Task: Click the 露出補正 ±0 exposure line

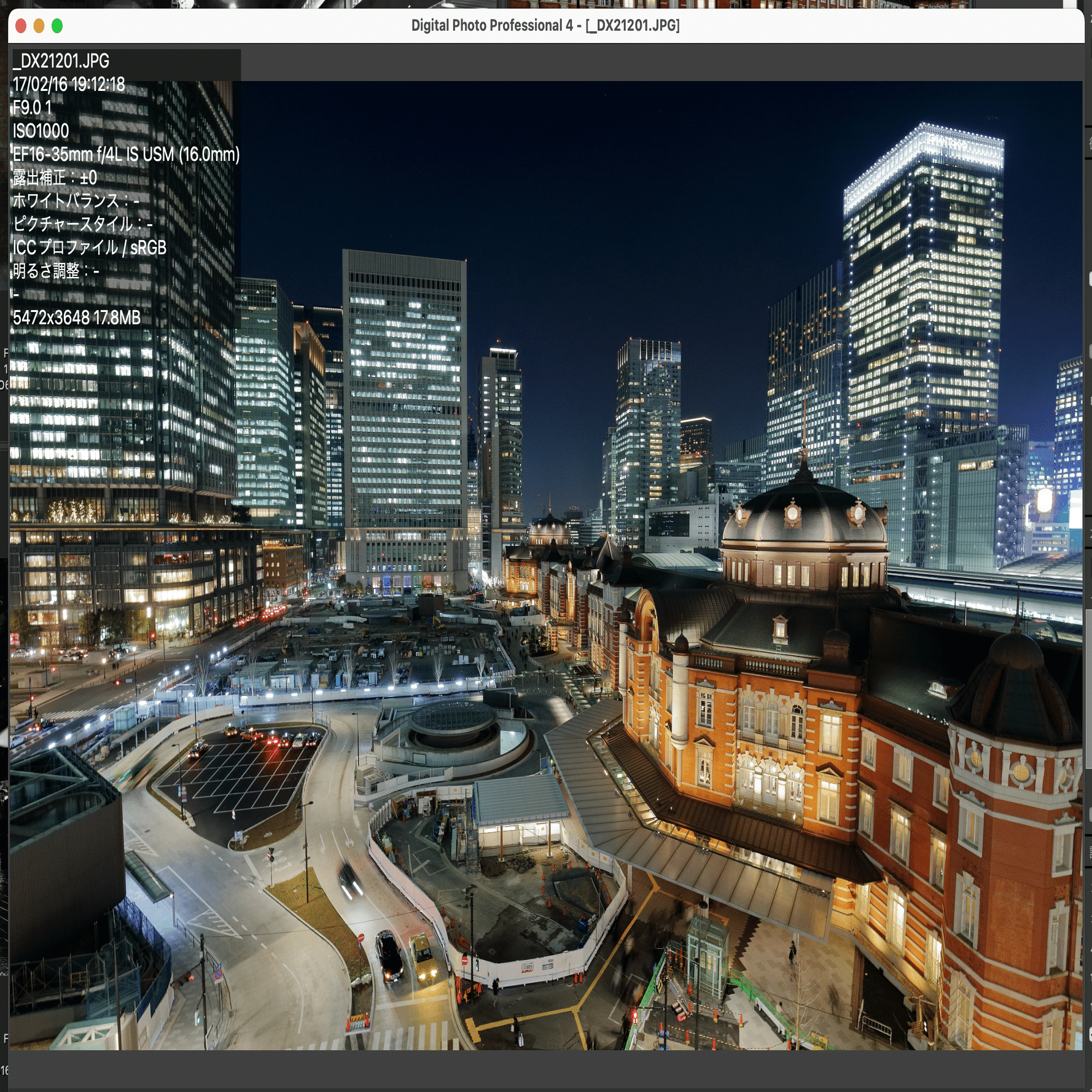Action: (x=55, y=177)
